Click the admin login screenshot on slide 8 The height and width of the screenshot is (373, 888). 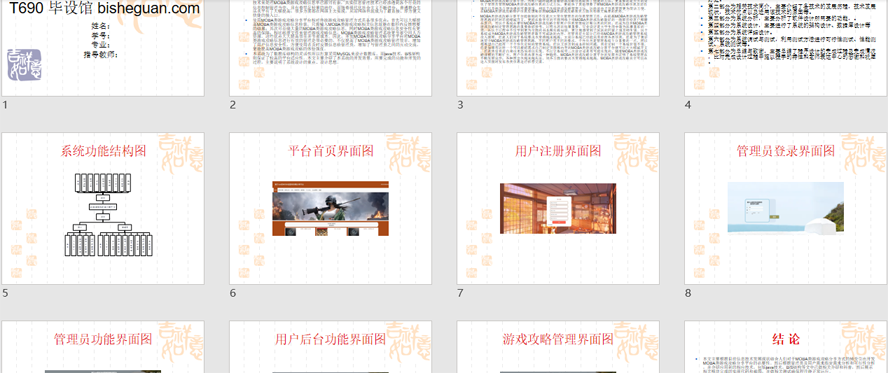(x=785, y=207)
